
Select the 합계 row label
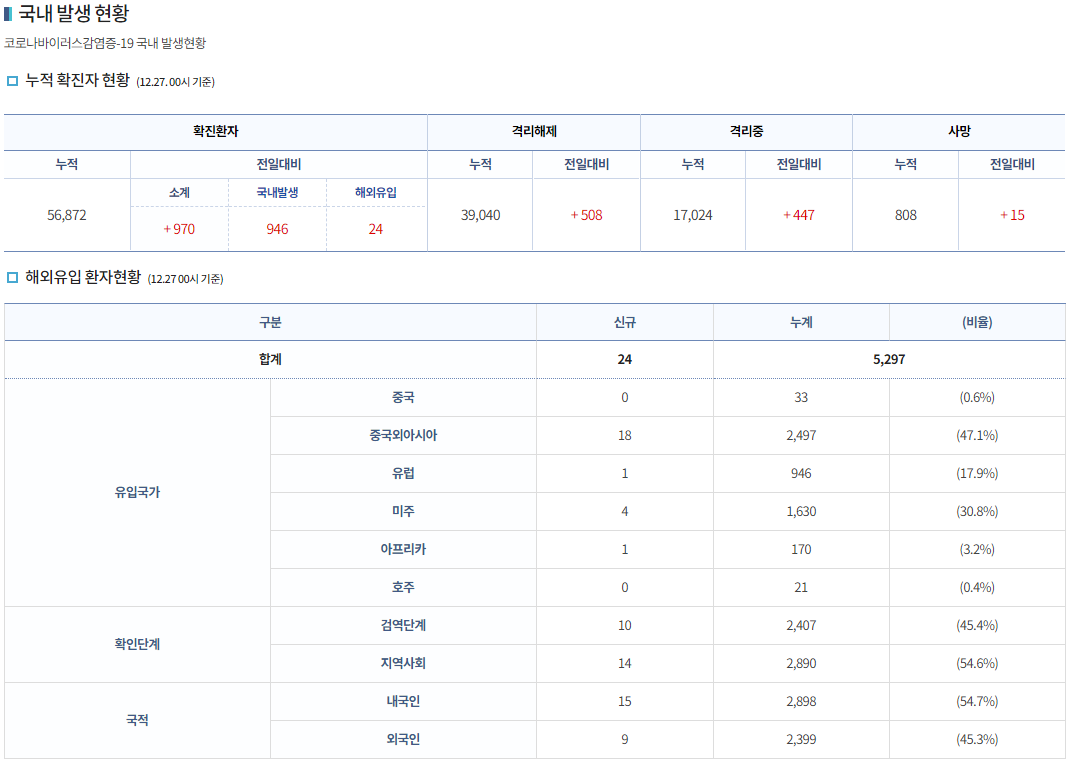270,359
